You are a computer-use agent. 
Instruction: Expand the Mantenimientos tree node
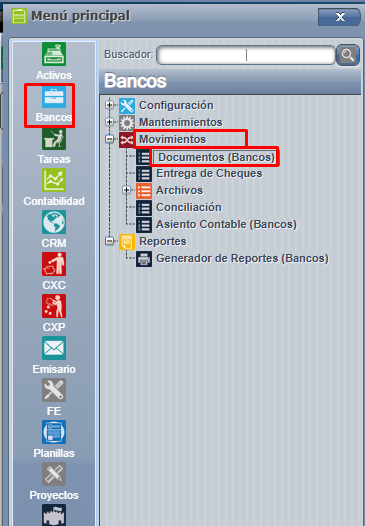109,121
